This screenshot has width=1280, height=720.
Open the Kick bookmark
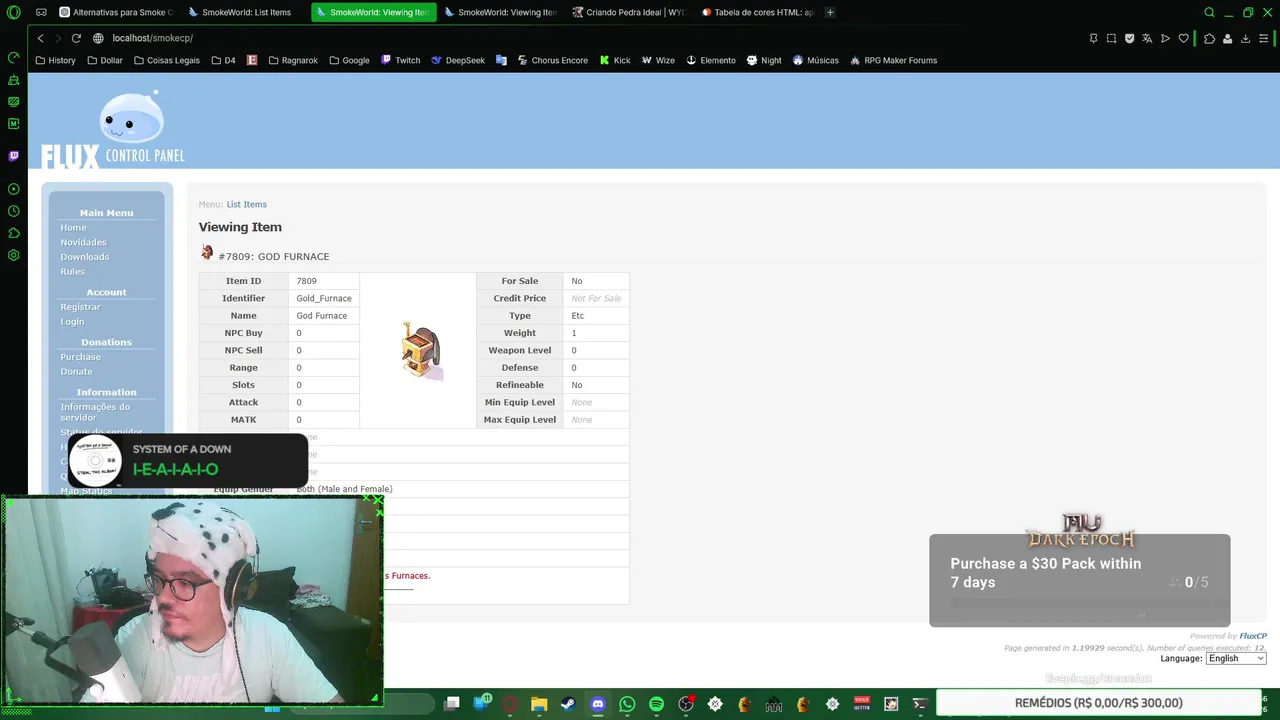(x=615, y=60)
